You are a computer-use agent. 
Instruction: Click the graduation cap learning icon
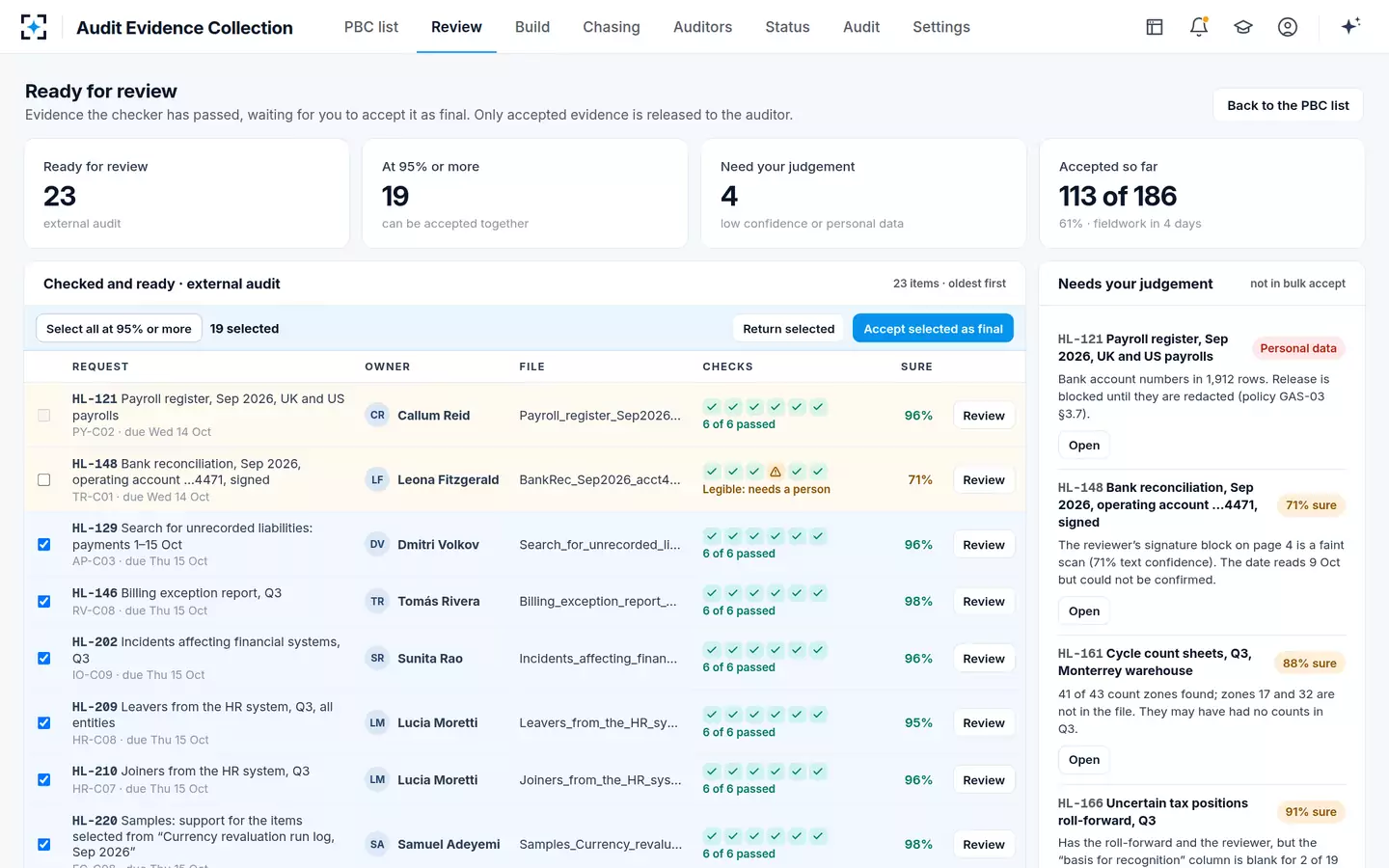[x=1243, y=27]
